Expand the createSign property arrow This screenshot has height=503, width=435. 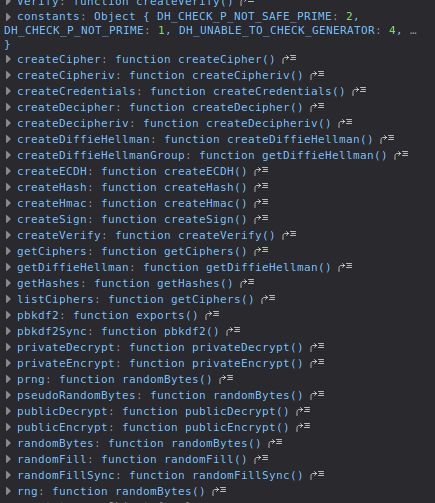pyautogui.click(x=8, y=219)
